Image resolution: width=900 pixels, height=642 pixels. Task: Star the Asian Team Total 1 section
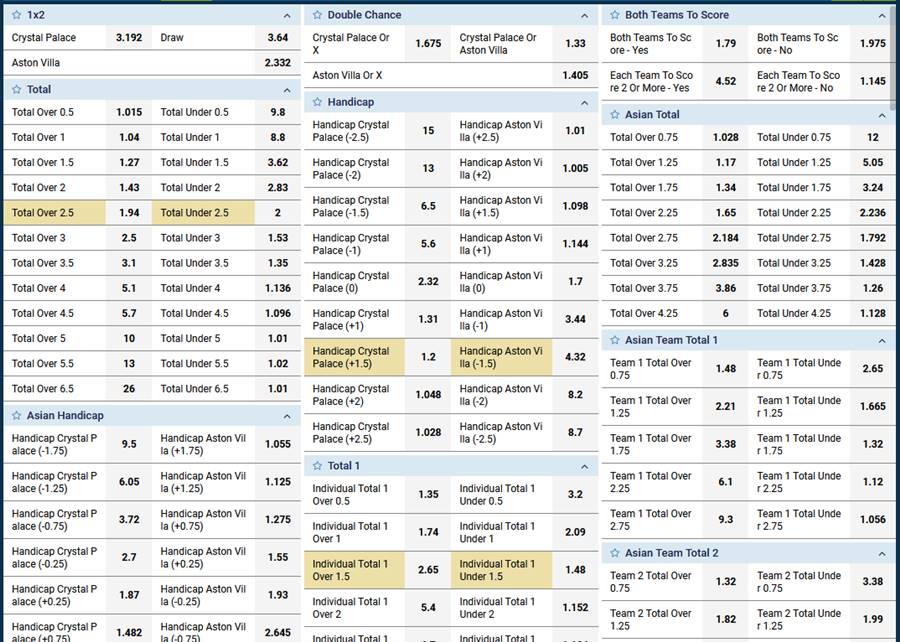click(614, 340)
